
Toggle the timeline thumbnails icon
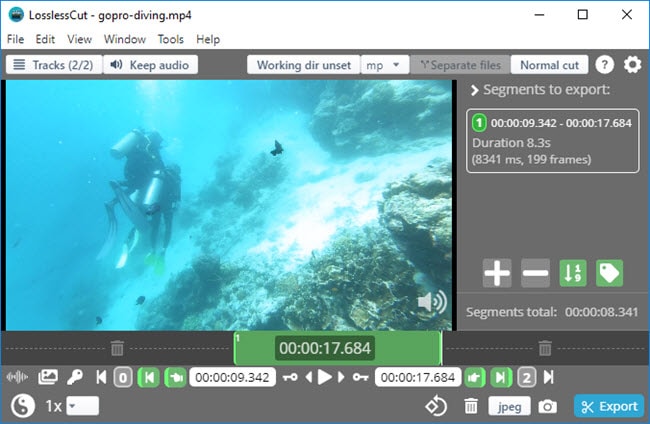pos(48,377)
